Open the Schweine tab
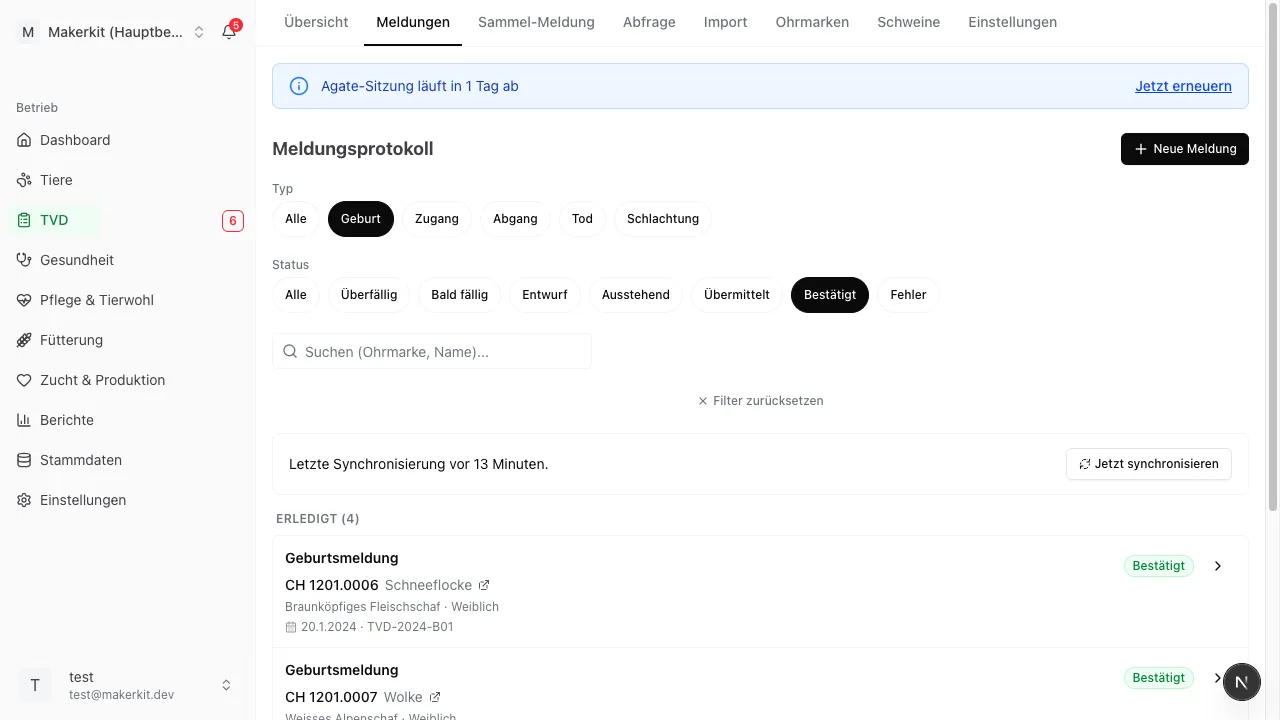 click(x=909, y=22)
